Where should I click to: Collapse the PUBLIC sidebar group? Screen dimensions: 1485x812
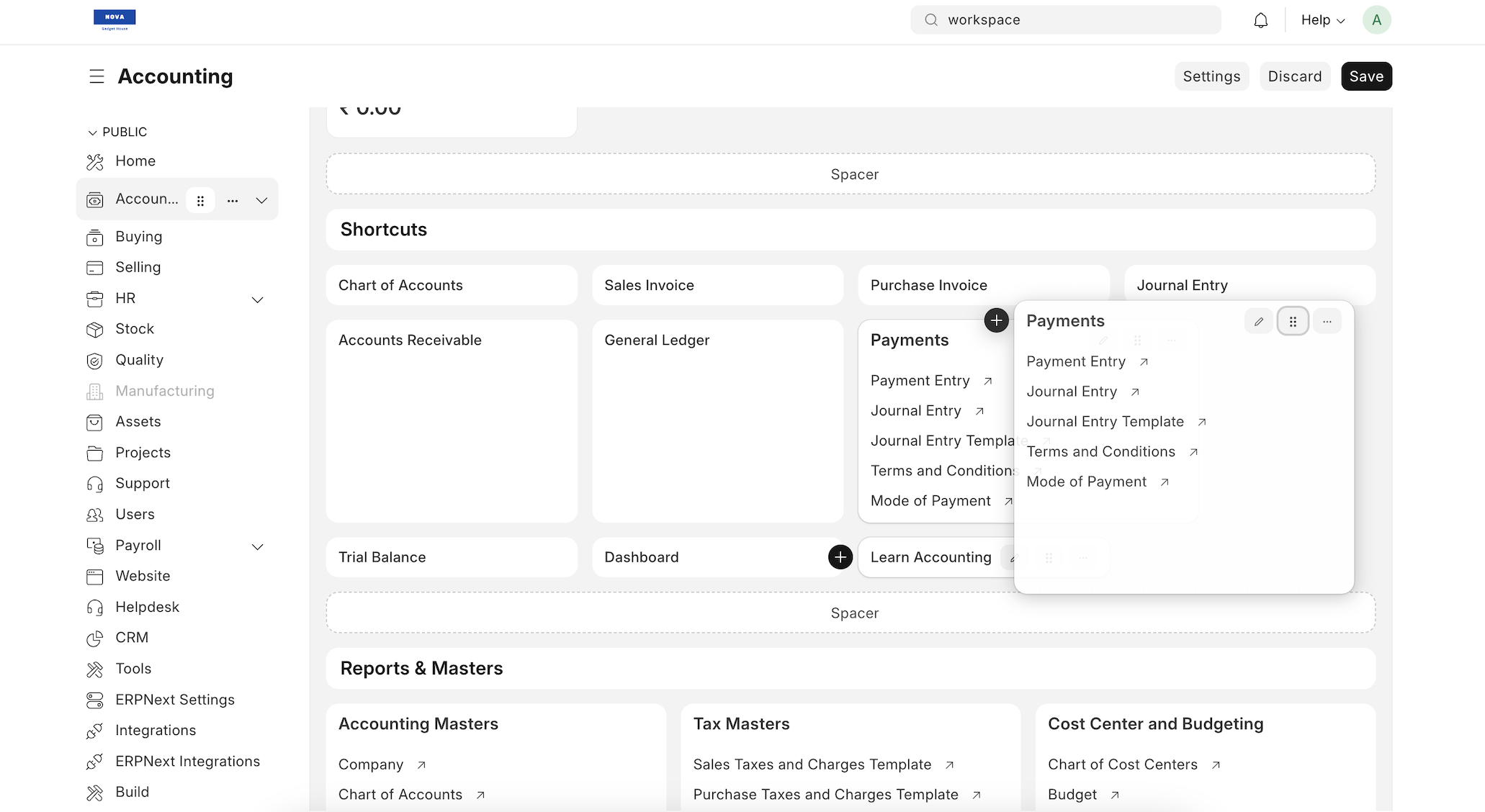pyautogui.click(x=92, y=132)
